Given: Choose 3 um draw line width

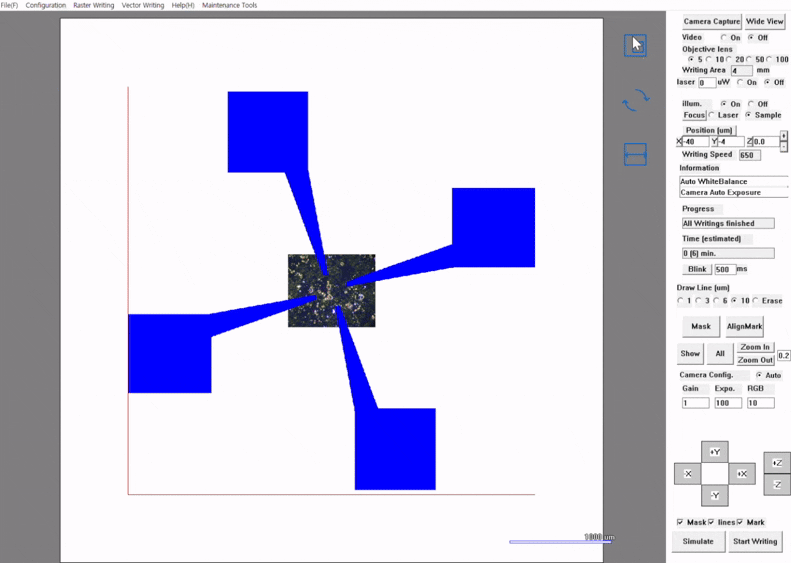Looking at the screenshot, I should click(x=699, y=301).
